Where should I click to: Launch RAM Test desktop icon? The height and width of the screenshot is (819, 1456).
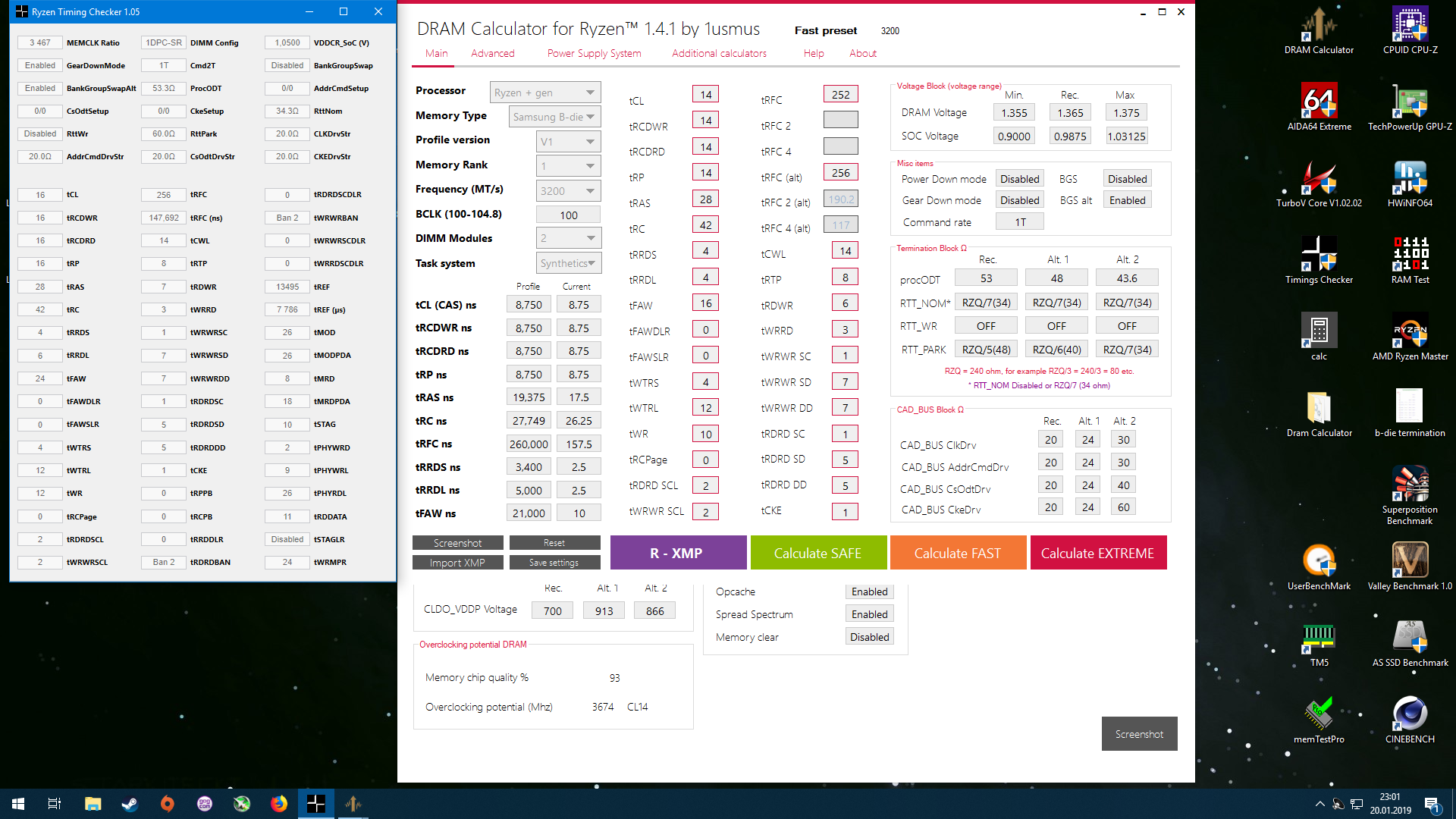[1410, 260]
